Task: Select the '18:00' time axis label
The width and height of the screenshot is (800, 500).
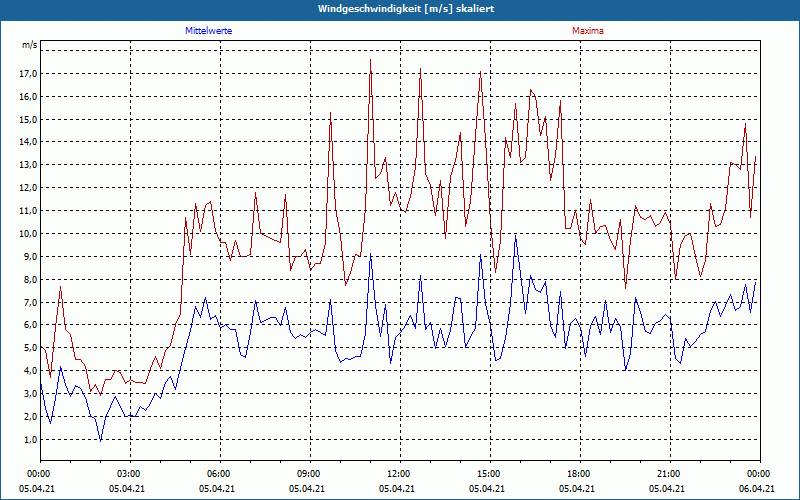Action: (x=578, y=474)
